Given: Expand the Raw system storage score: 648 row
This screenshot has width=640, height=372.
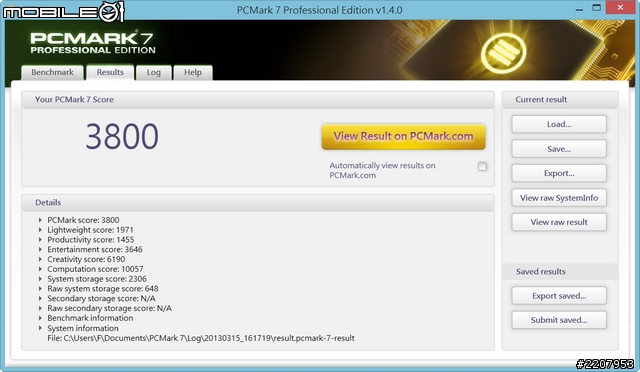Looking at the screenshot, I should click(40, 289).
